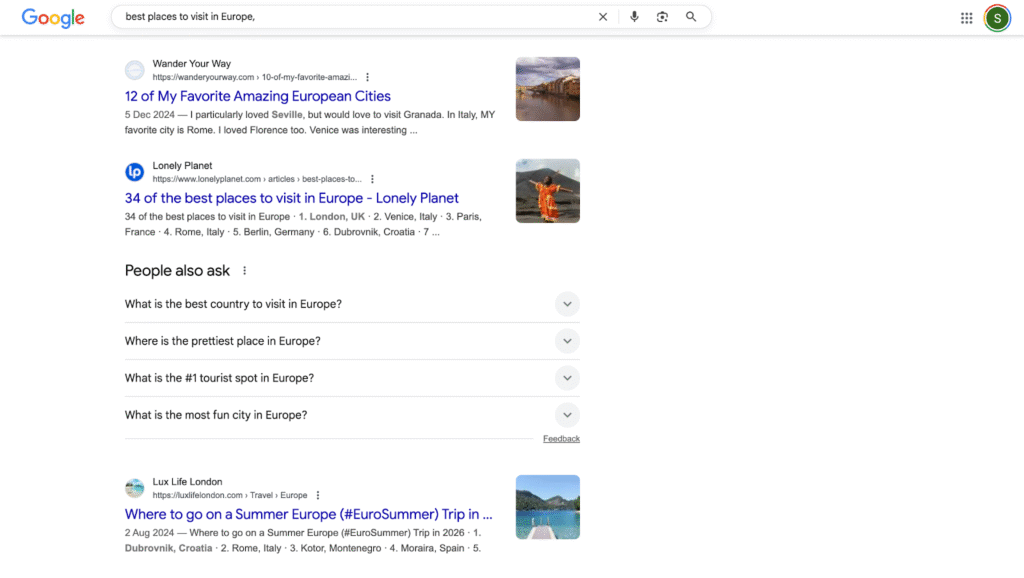Open "12 of My Favorite Amazing European Cities" link
This screenshot has width=1024, height=578.
click(x=258, y=96)
